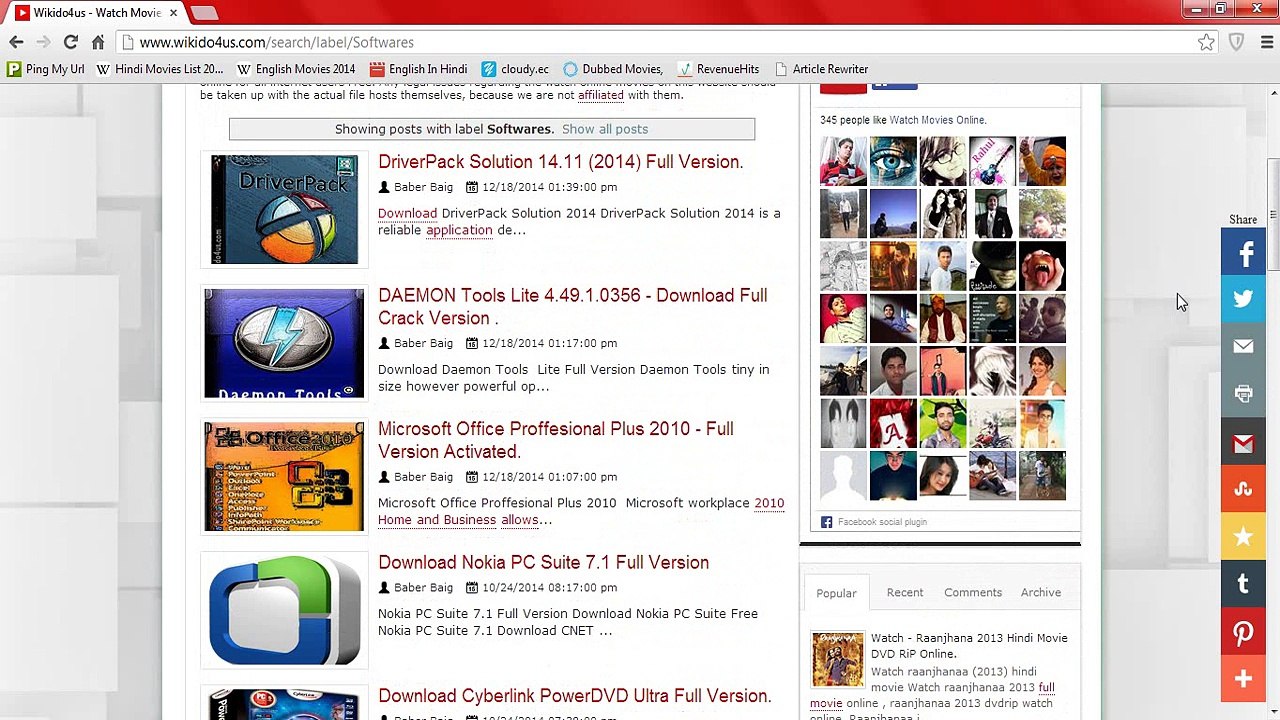Open the Hindi Movies List bookmark

[x=160, y=69]
